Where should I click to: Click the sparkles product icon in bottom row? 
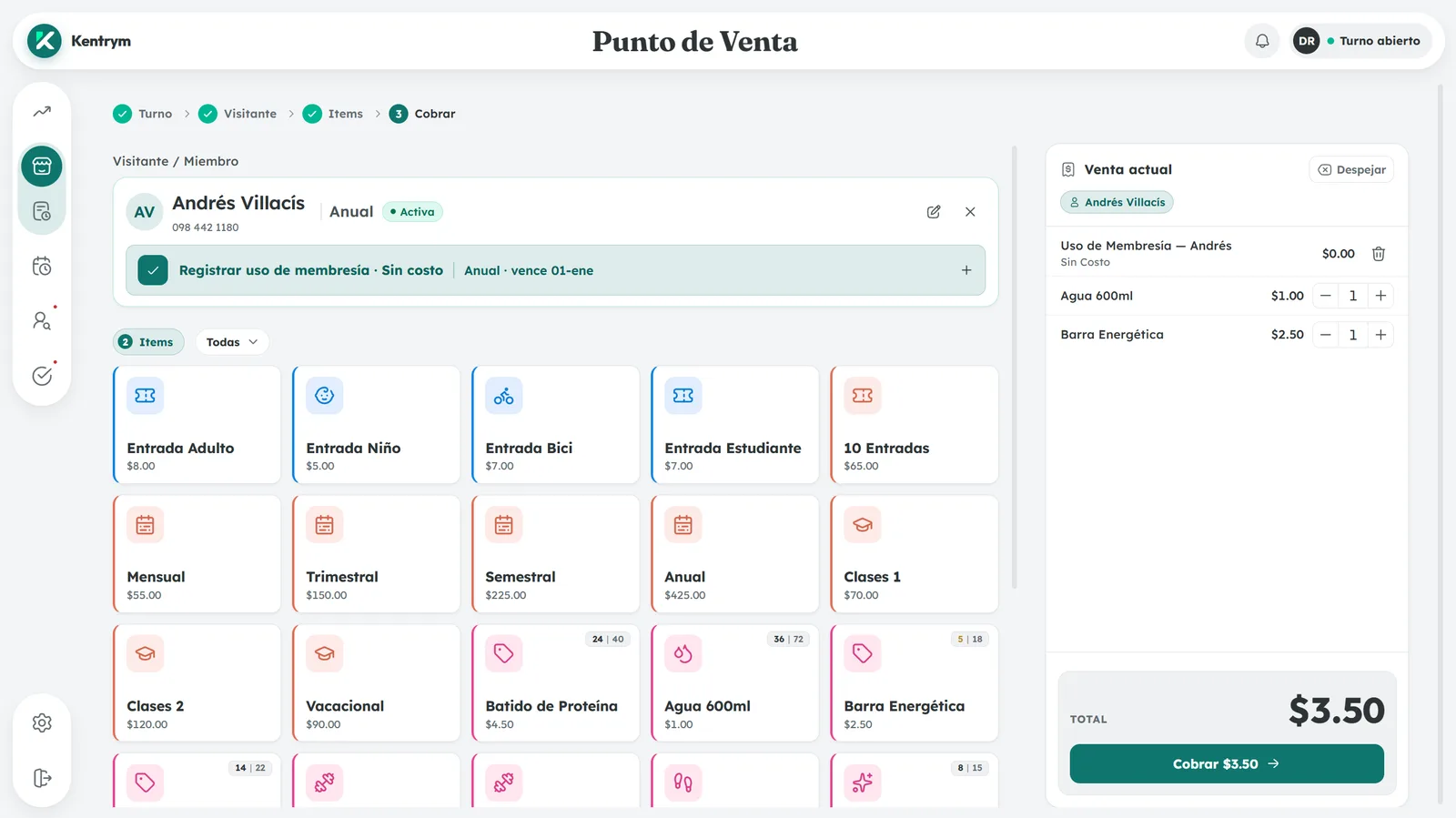[x=863, y=783]
